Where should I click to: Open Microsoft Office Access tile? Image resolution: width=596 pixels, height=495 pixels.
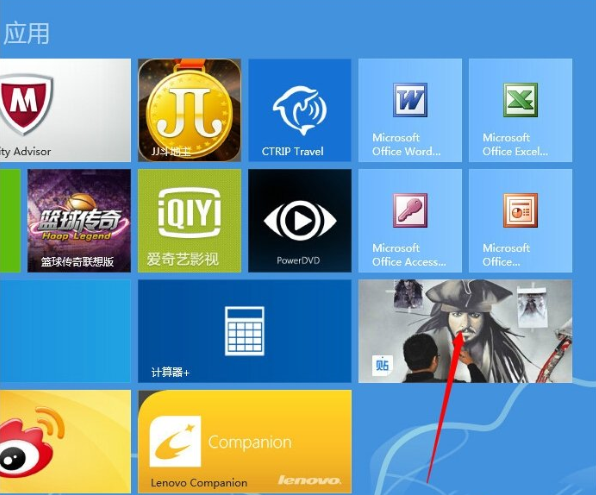coord(410,221)
